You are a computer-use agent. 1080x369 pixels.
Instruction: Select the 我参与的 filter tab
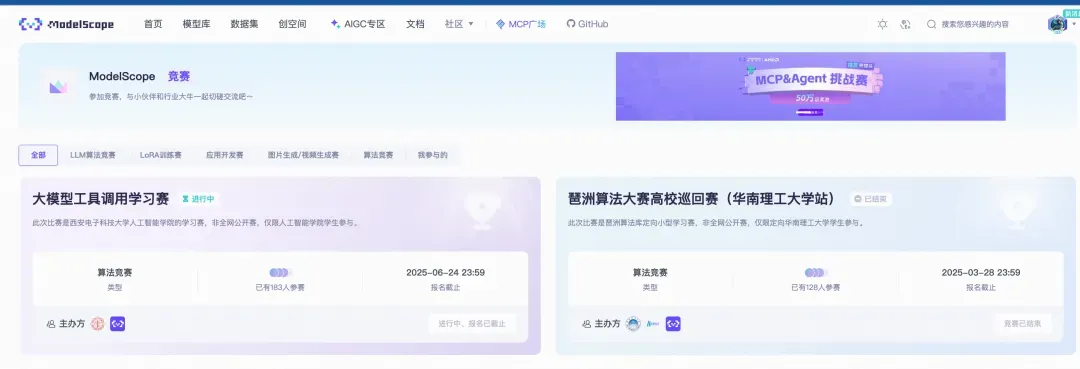433,155
